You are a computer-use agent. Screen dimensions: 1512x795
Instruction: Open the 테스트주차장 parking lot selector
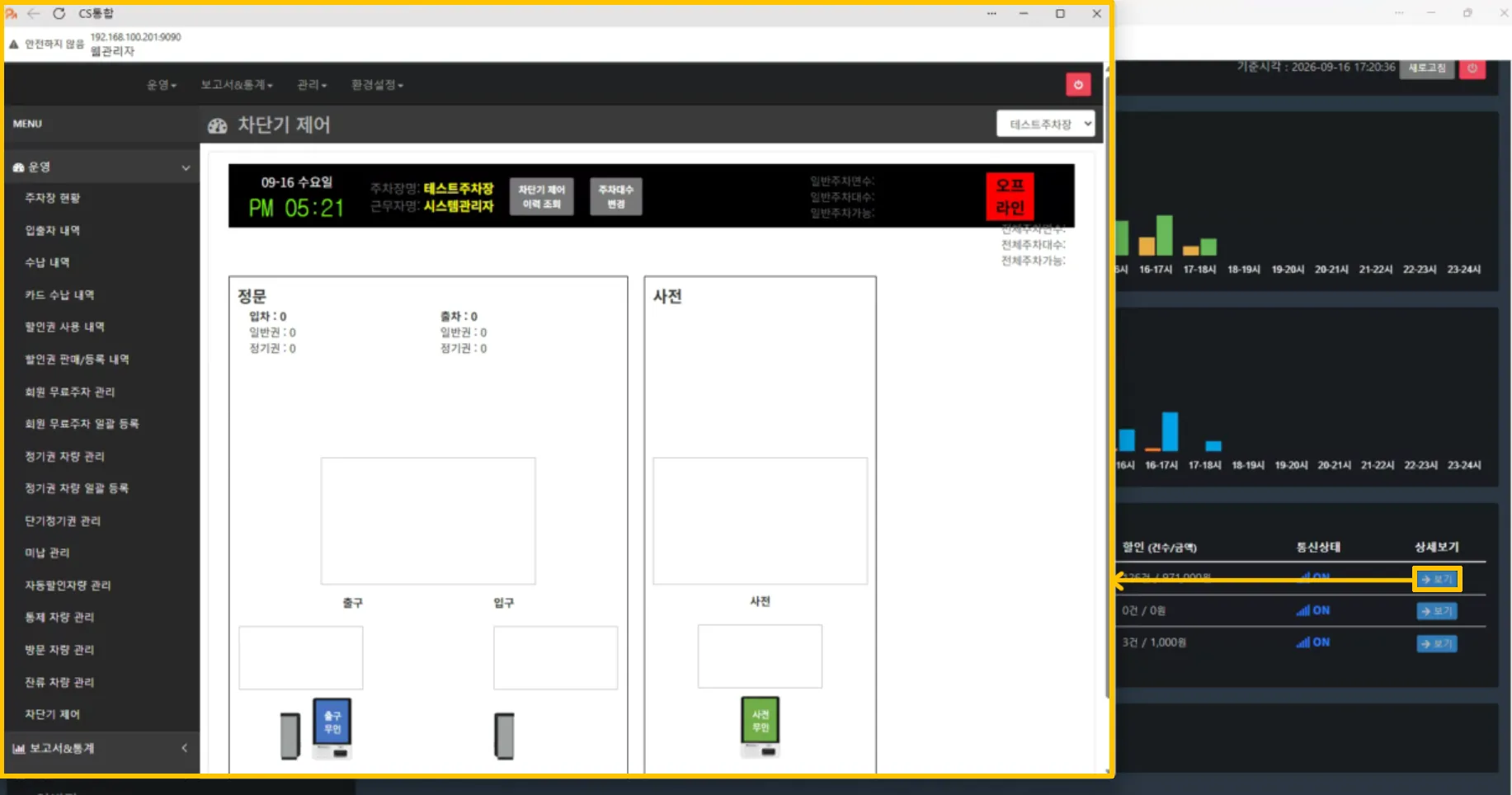pyautogui.click(x=1046, y=125)
